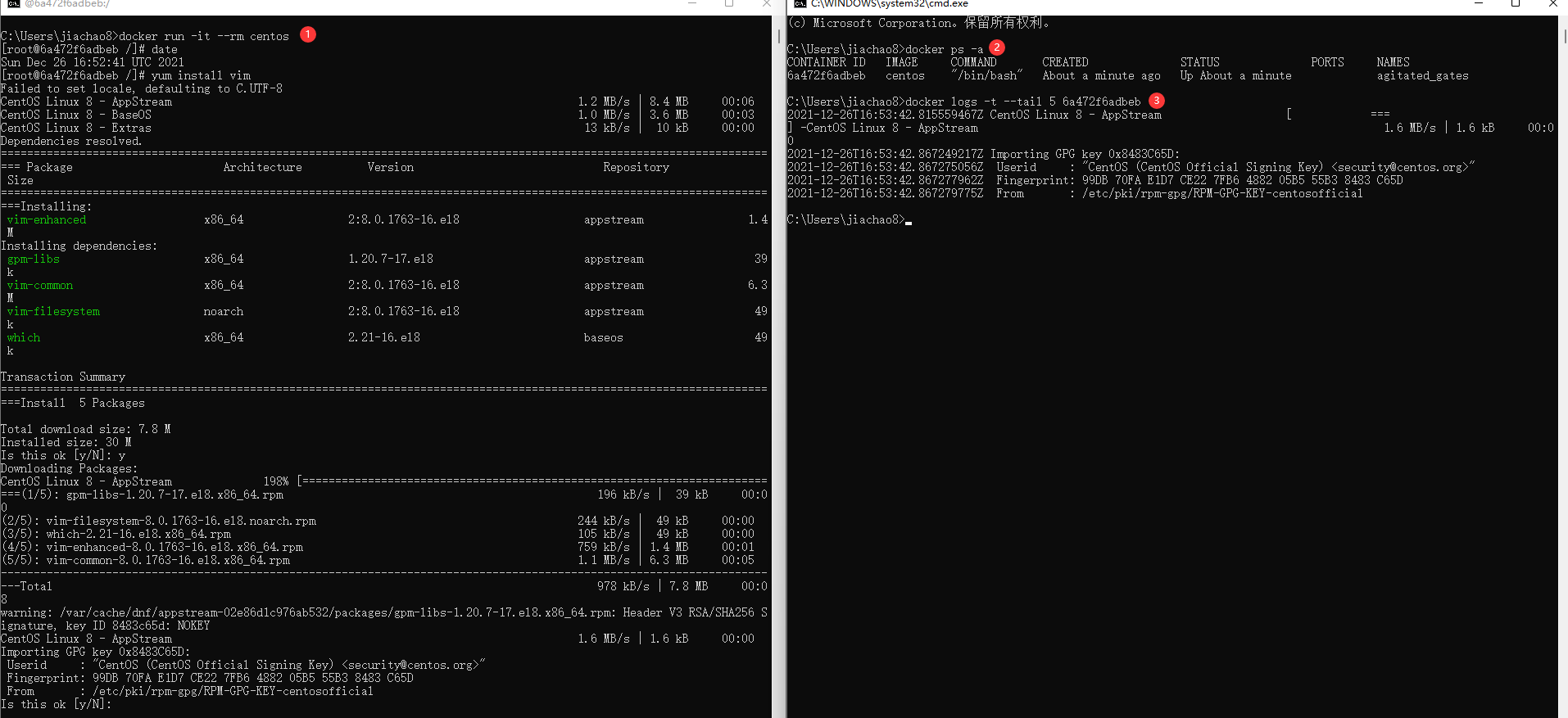
Task: Click the 'warning: /var/cache/dnf' line
Action: (x=384, y=612)
